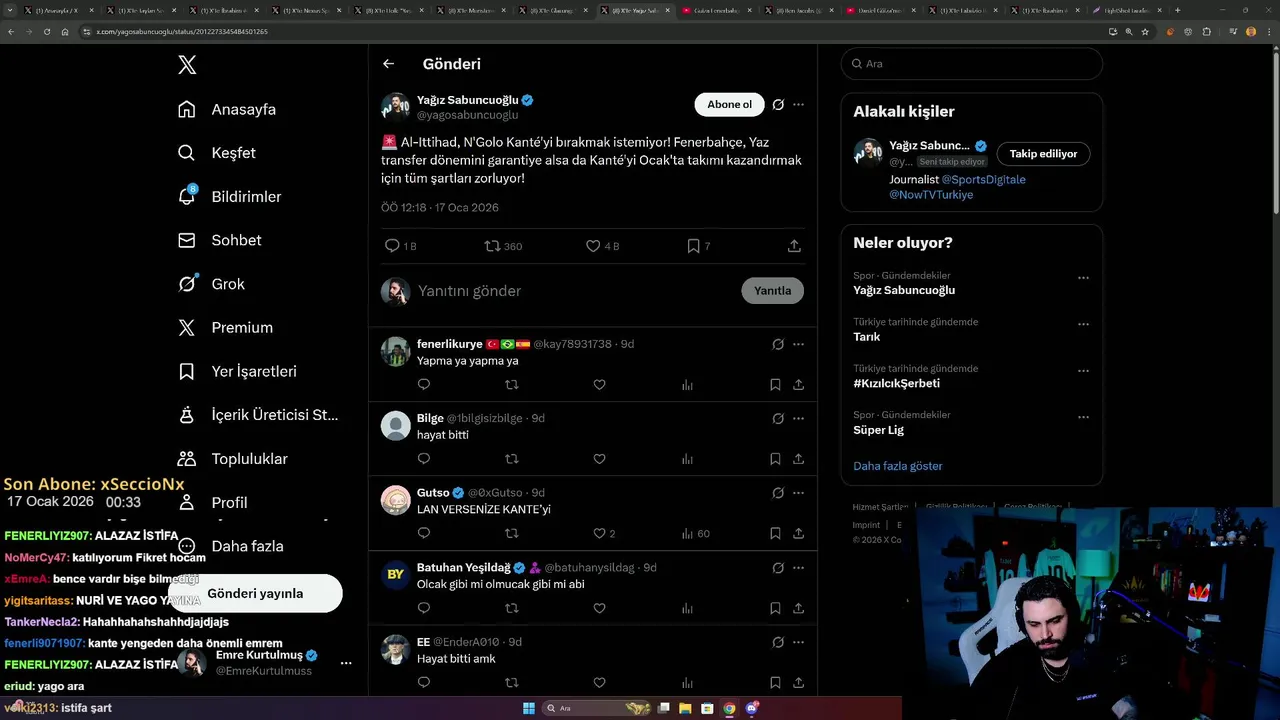Open the X logo home icon
1280x720 pixels.
(x=187, y=65)
